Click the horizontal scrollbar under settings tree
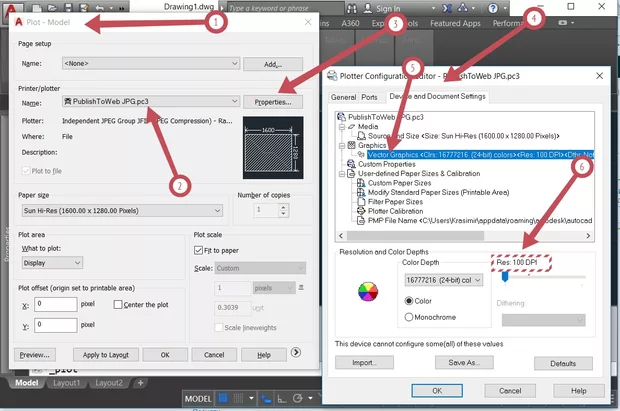 (415, 236)
